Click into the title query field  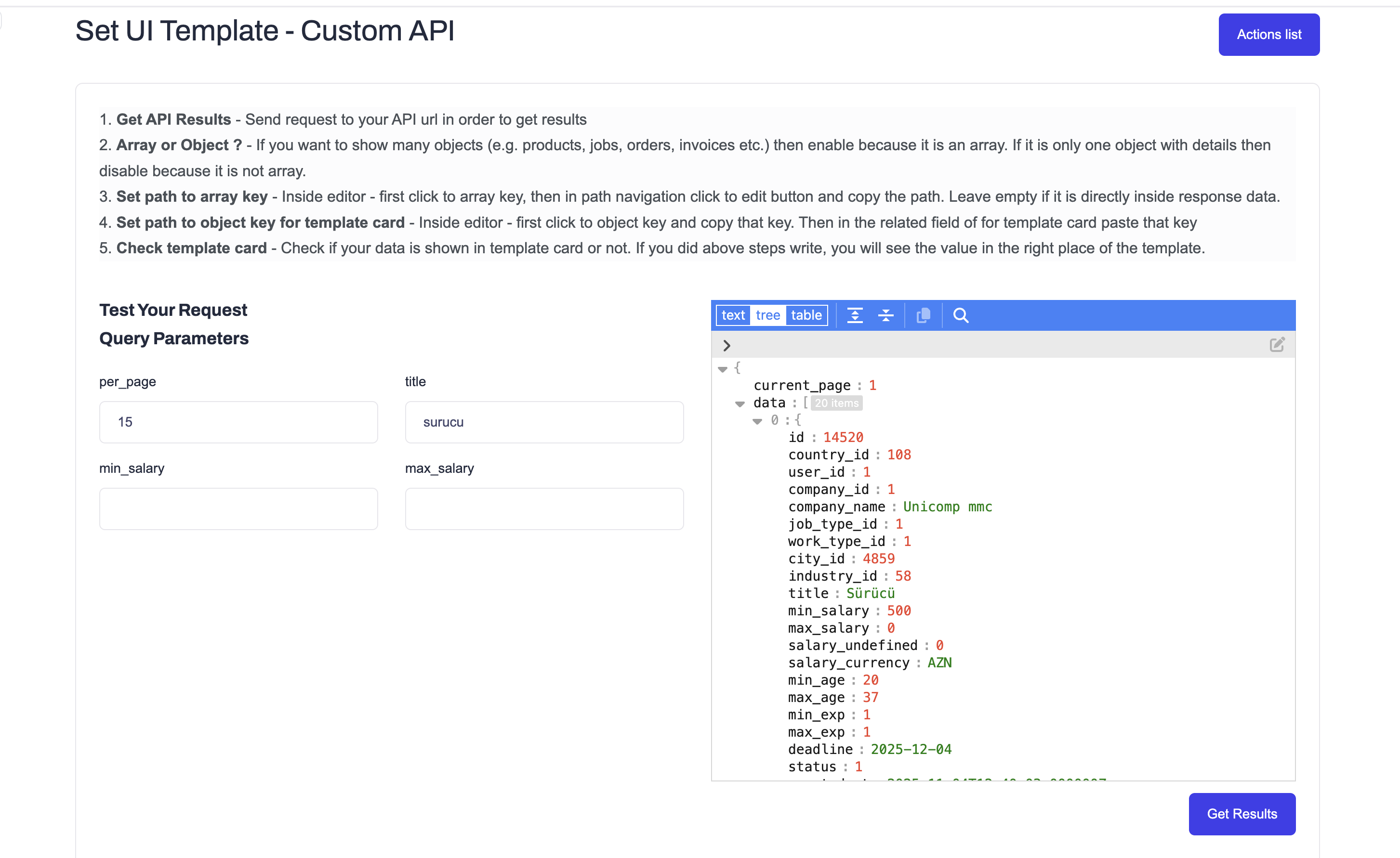click(x=544, y=422)
